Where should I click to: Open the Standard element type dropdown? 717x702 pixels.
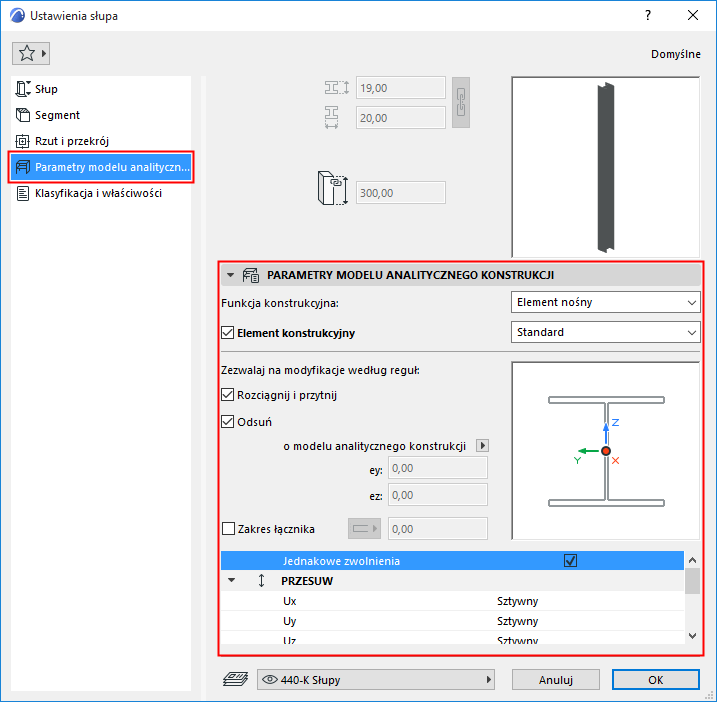[605, 332]
